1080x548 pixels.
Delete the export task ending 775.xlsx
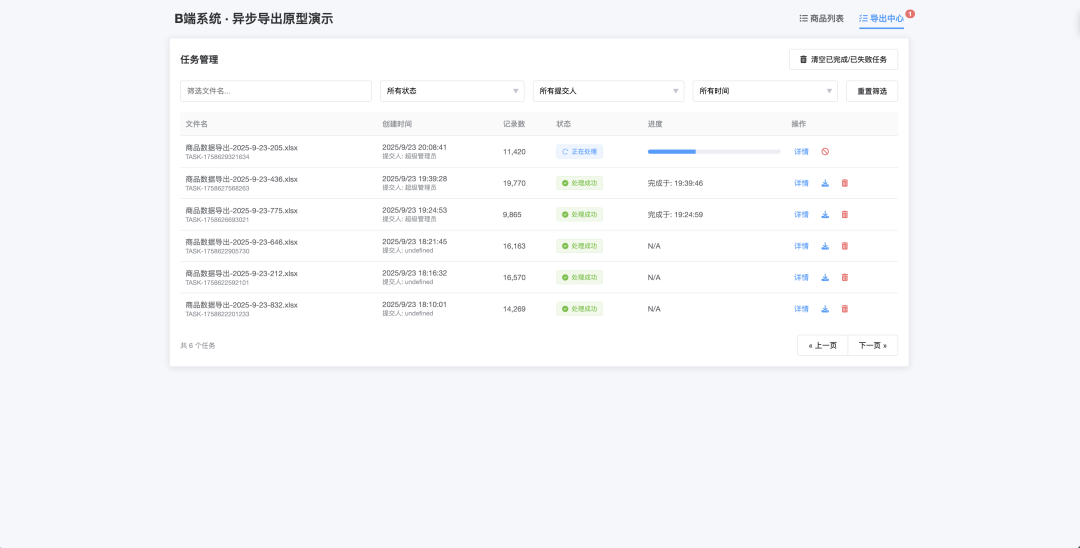tap(844, 215)
